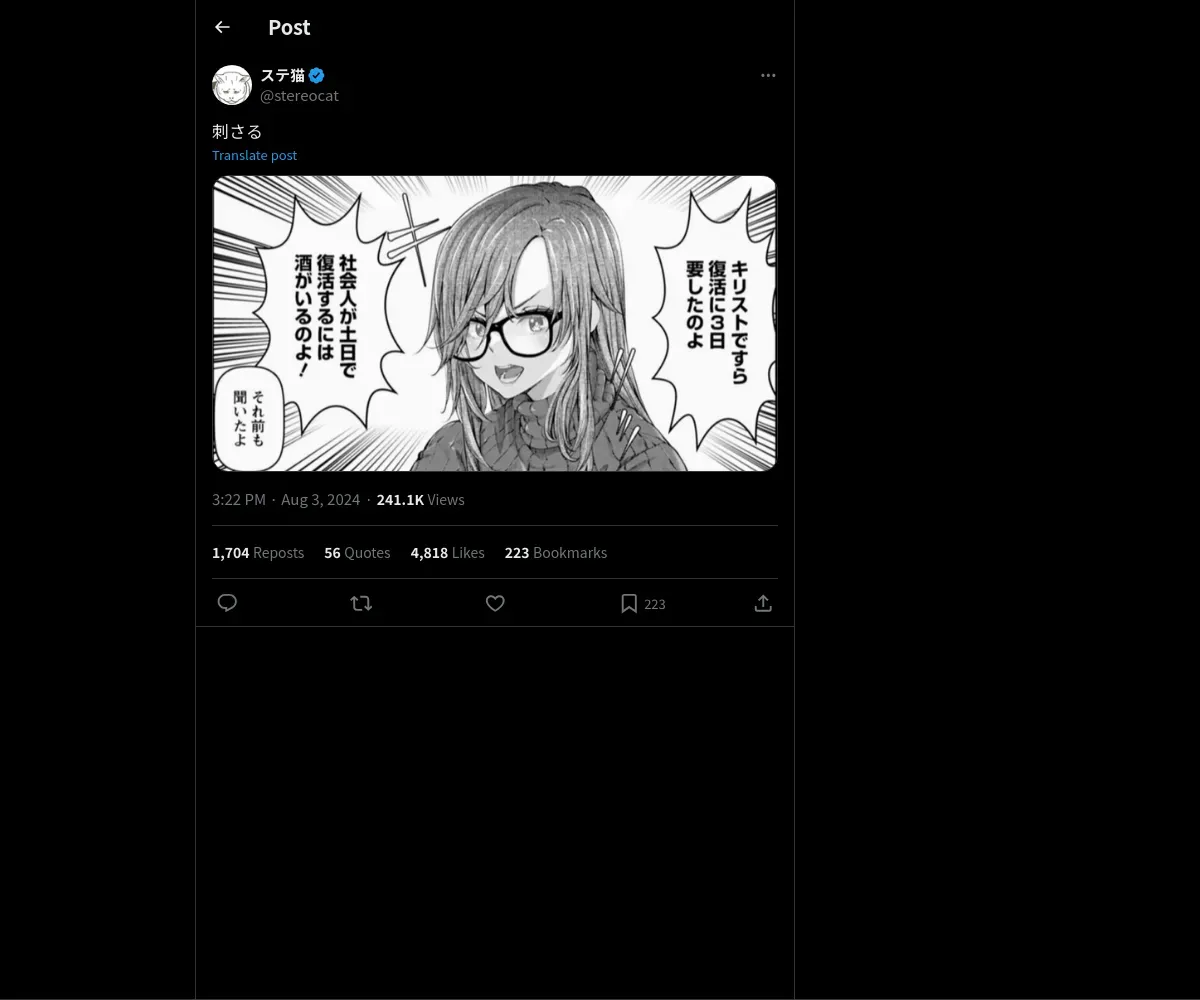Screen dimensions: 1200x1000
Task: Open the ステ猫 display name
Action: pyautogui.click(x=282, y=75)
